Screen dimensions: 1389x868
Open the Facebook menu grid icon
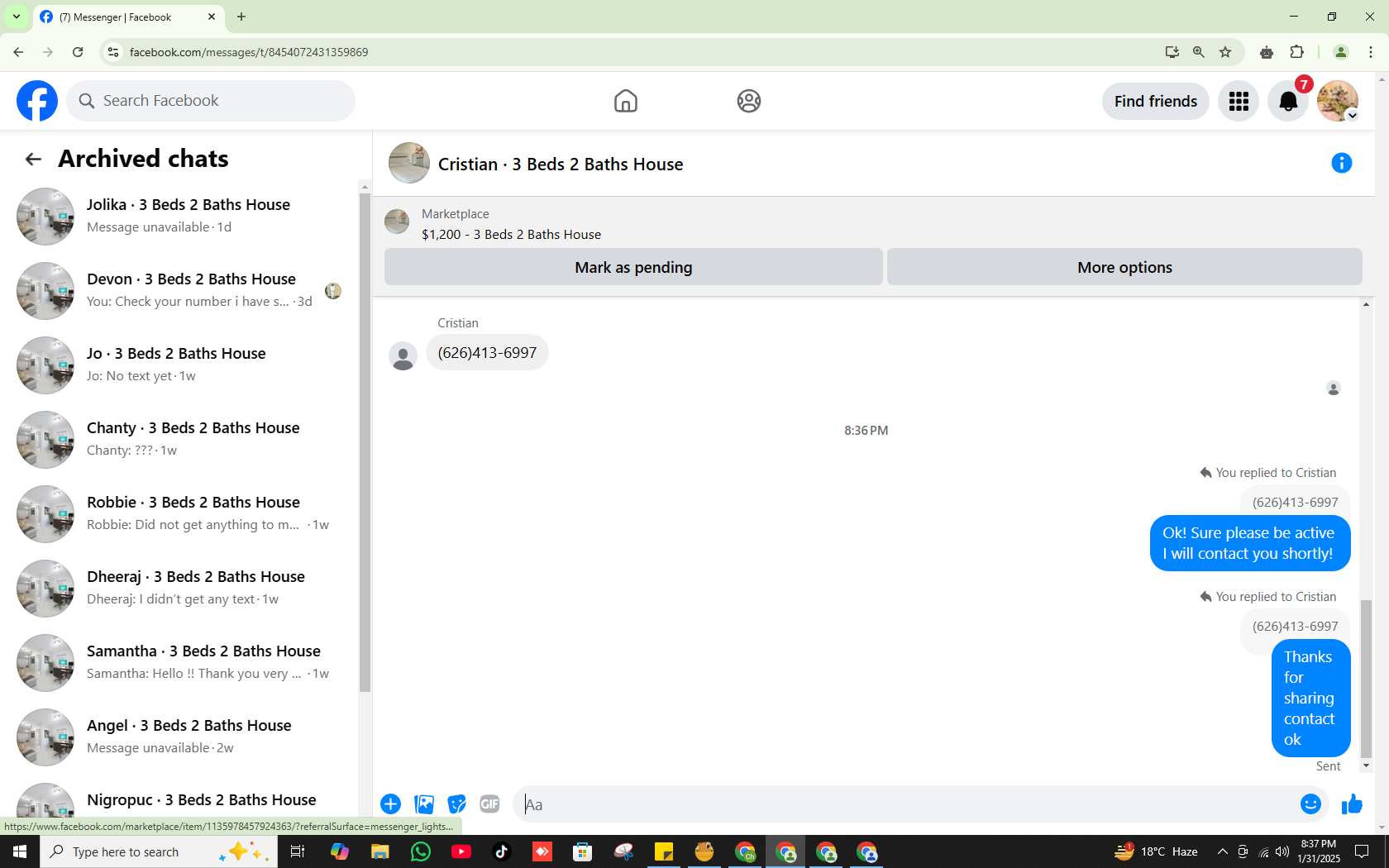[1239, 101]
